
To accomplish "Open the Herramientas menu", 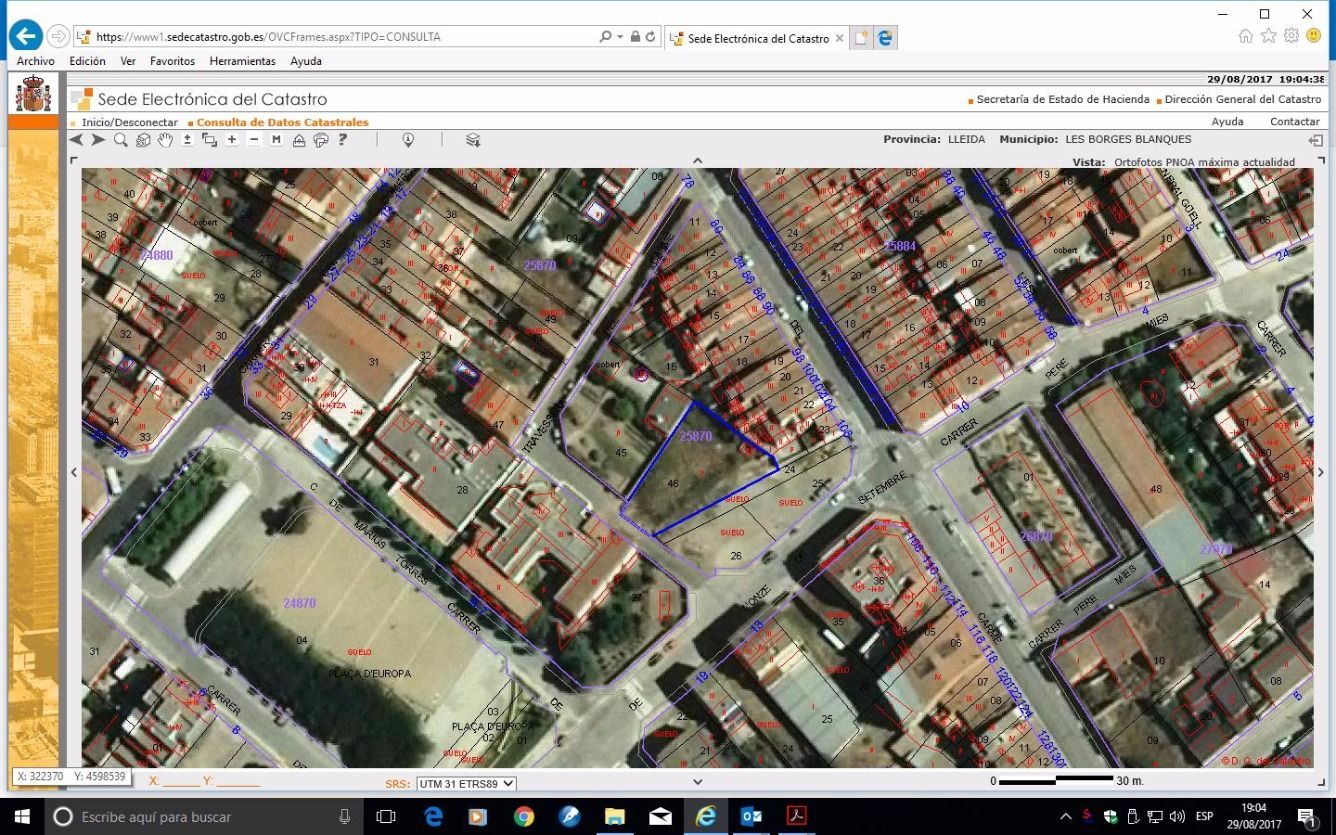I will (x=242, y=61).
